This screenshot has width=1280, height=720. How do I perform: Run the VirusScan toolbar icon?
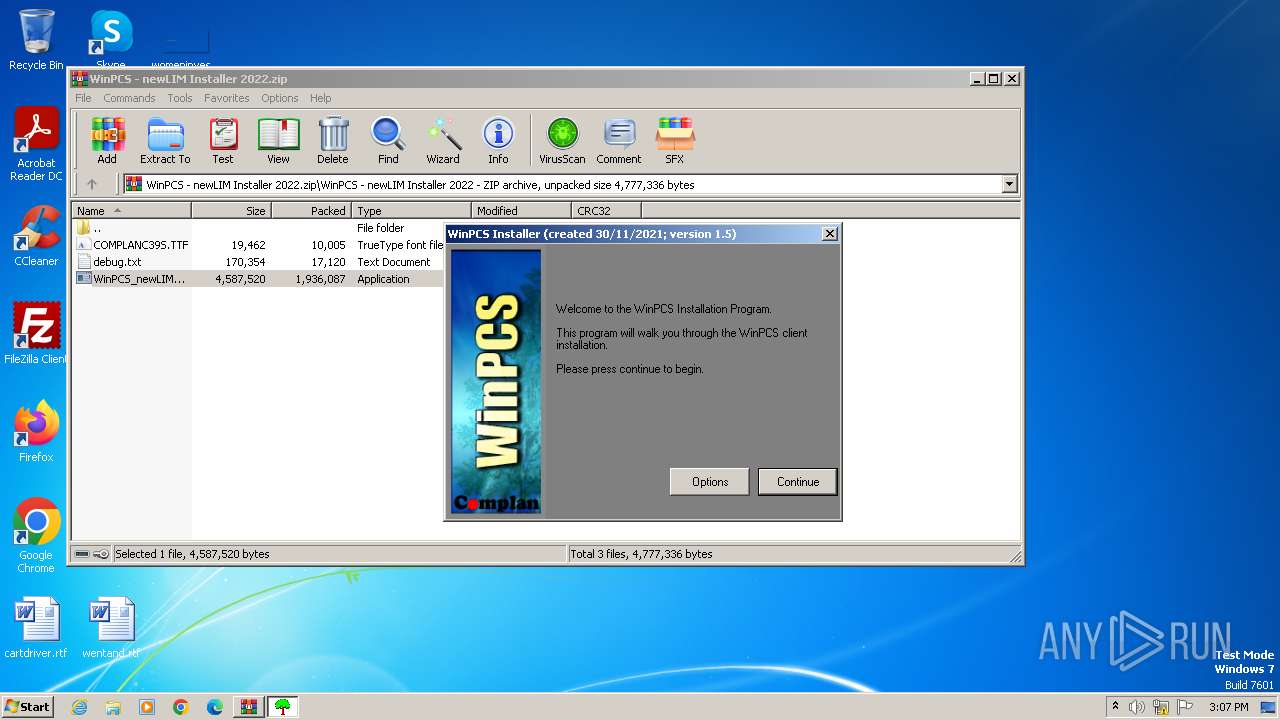[562, 140]
